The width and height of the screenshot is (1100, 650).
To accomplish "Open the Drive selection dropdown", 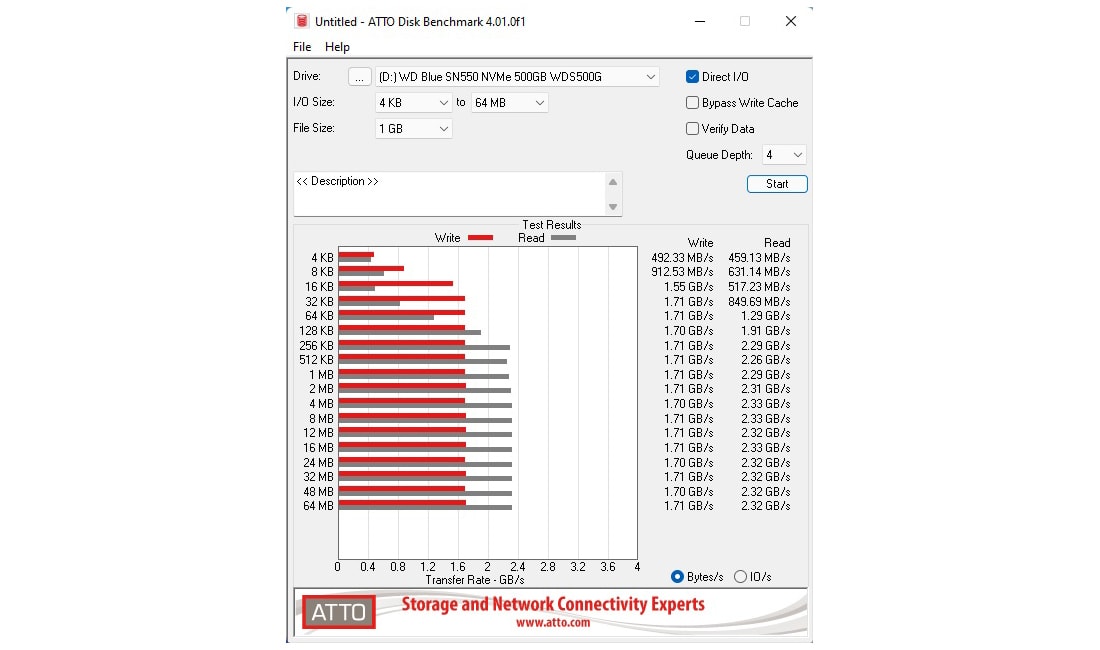I will 518,77.
